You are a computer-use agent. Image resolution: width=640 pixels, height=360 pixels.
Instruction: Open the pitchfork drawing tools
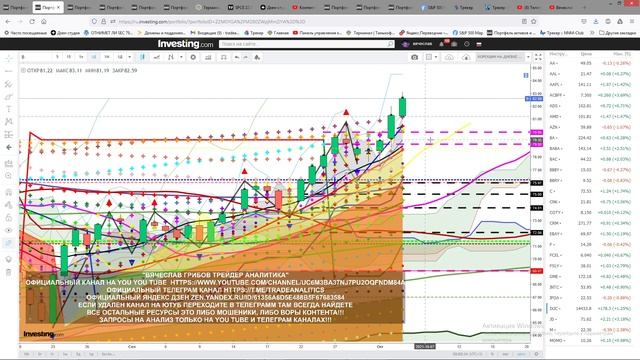9,84
